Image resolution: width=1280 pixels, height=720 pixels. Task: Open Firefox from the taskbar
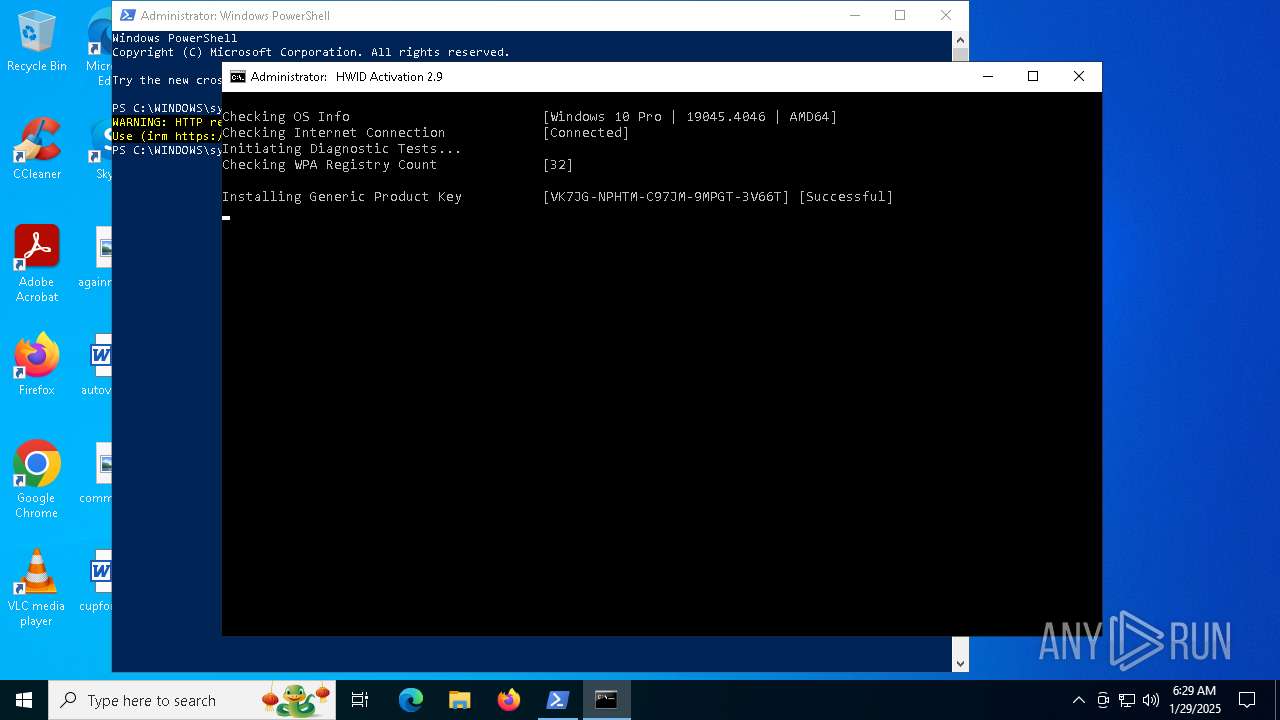[x=509, y=700]
